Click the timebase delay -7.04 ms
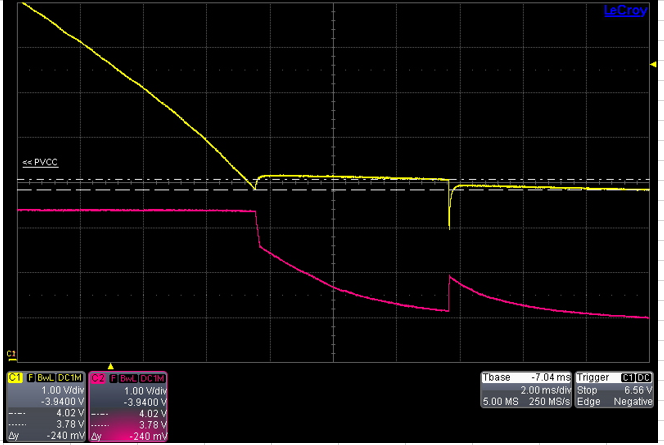The width and height of the screenshot is (664, 445). tap(551, 377)
